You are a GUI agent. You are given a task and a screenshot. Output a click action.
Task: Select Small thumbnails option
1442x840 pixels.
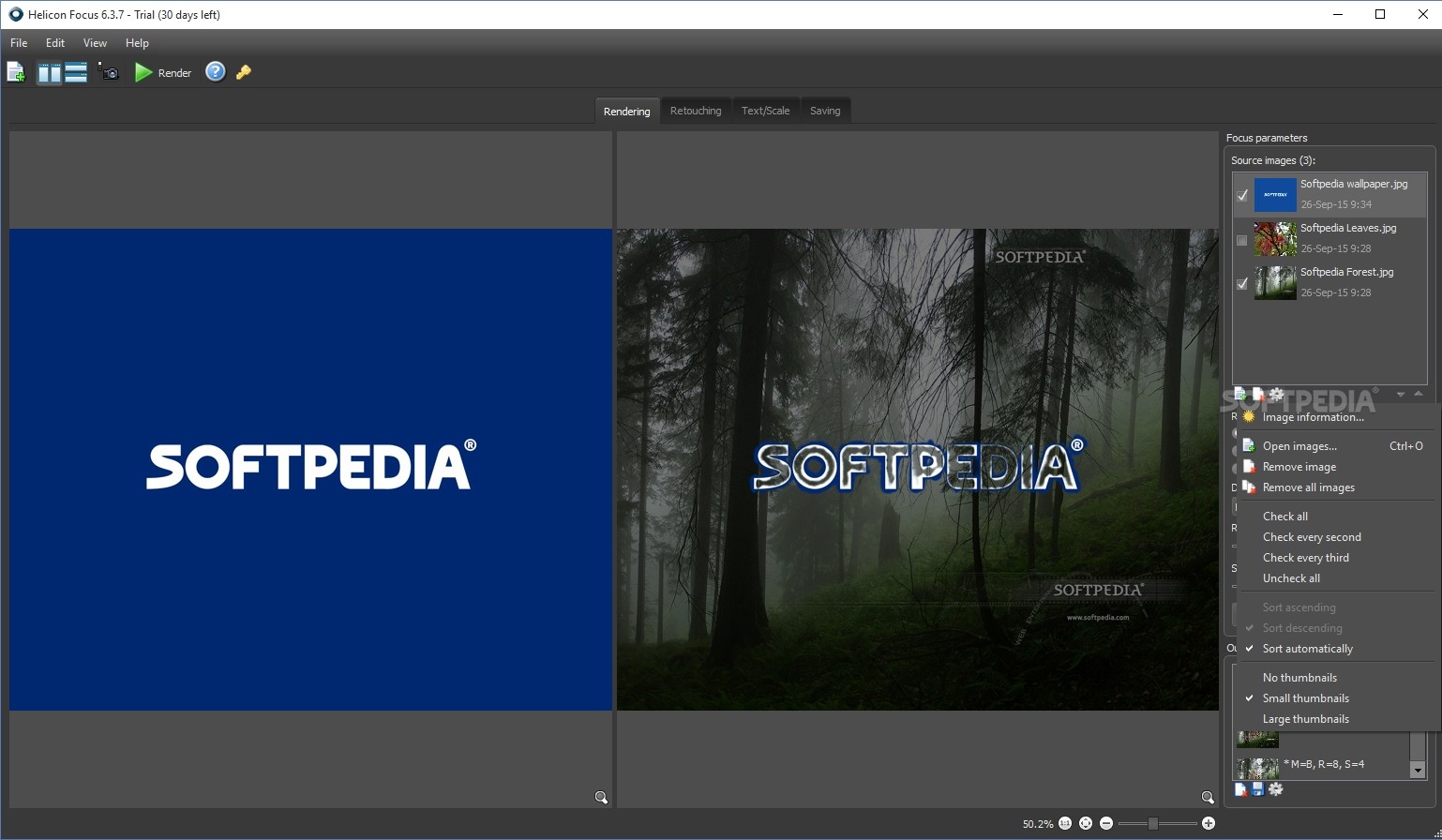(1337, 698)
